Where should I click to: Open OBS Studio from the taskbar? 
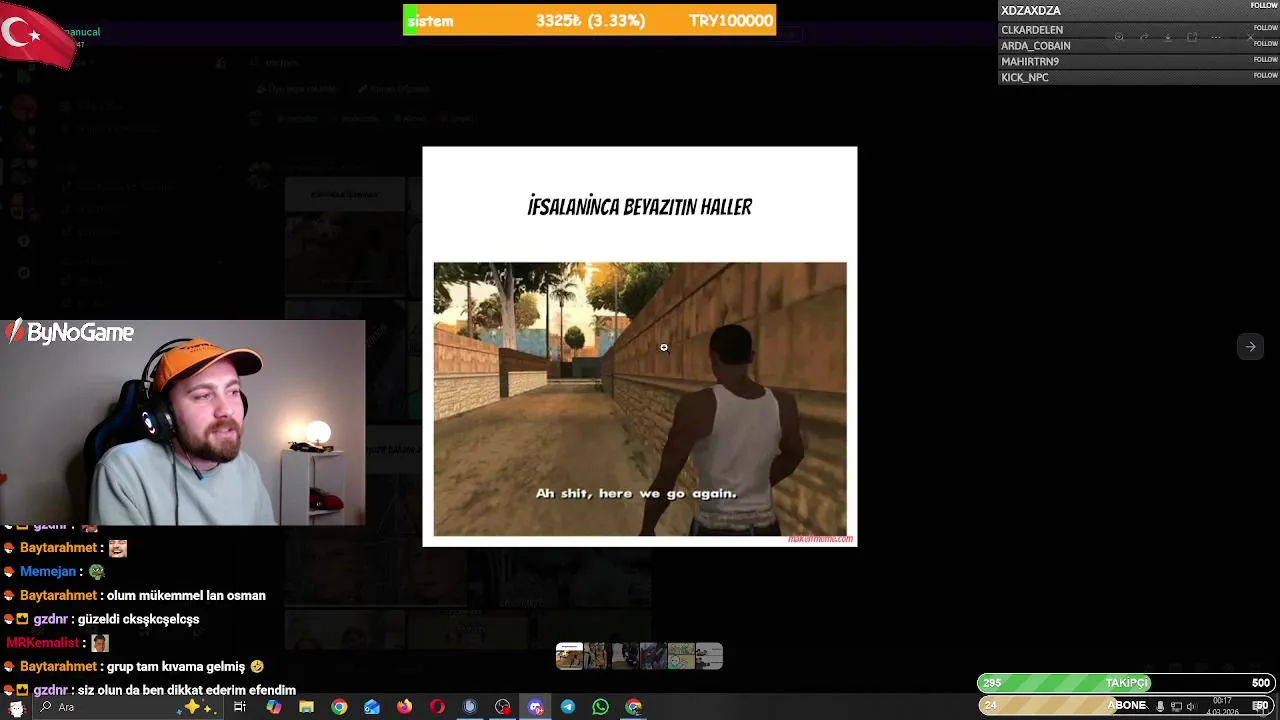pos(502,707)
